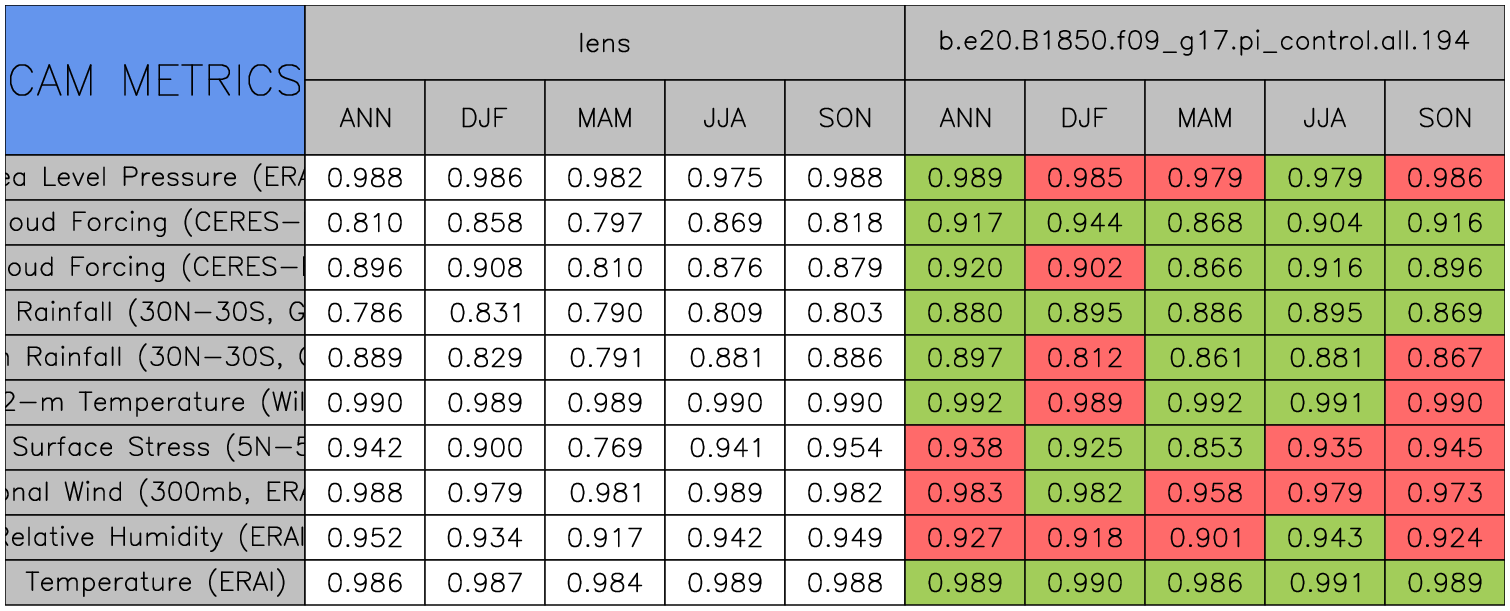Open the Surface Stress row label
The width and height of the screenshot is (1510, 611).
click(155, 448)
